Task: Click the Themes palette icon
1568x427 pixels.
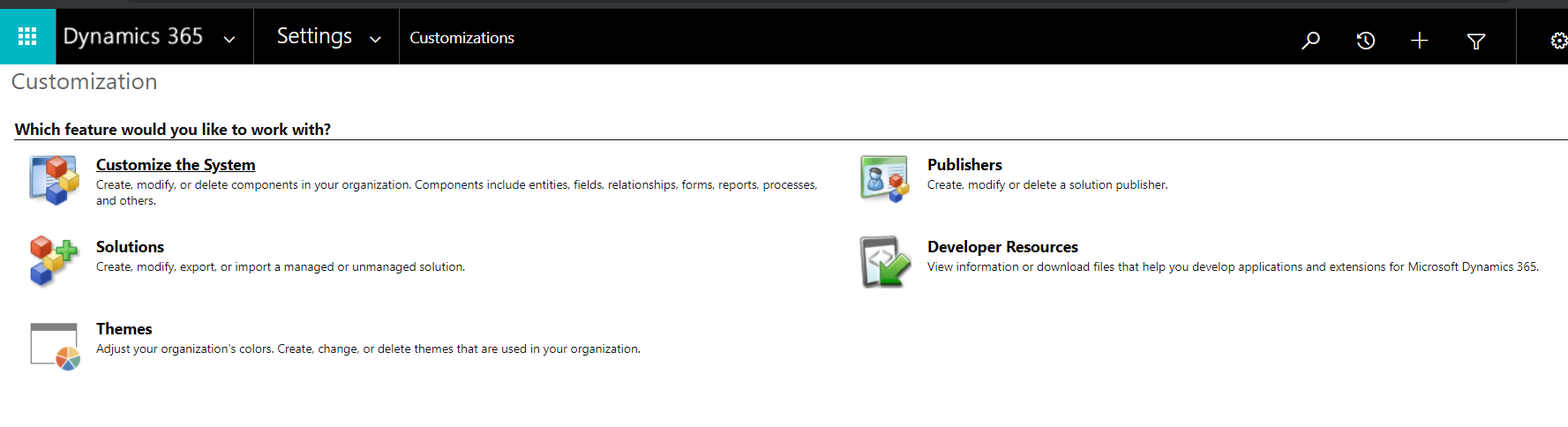Action: coord(55,346)
